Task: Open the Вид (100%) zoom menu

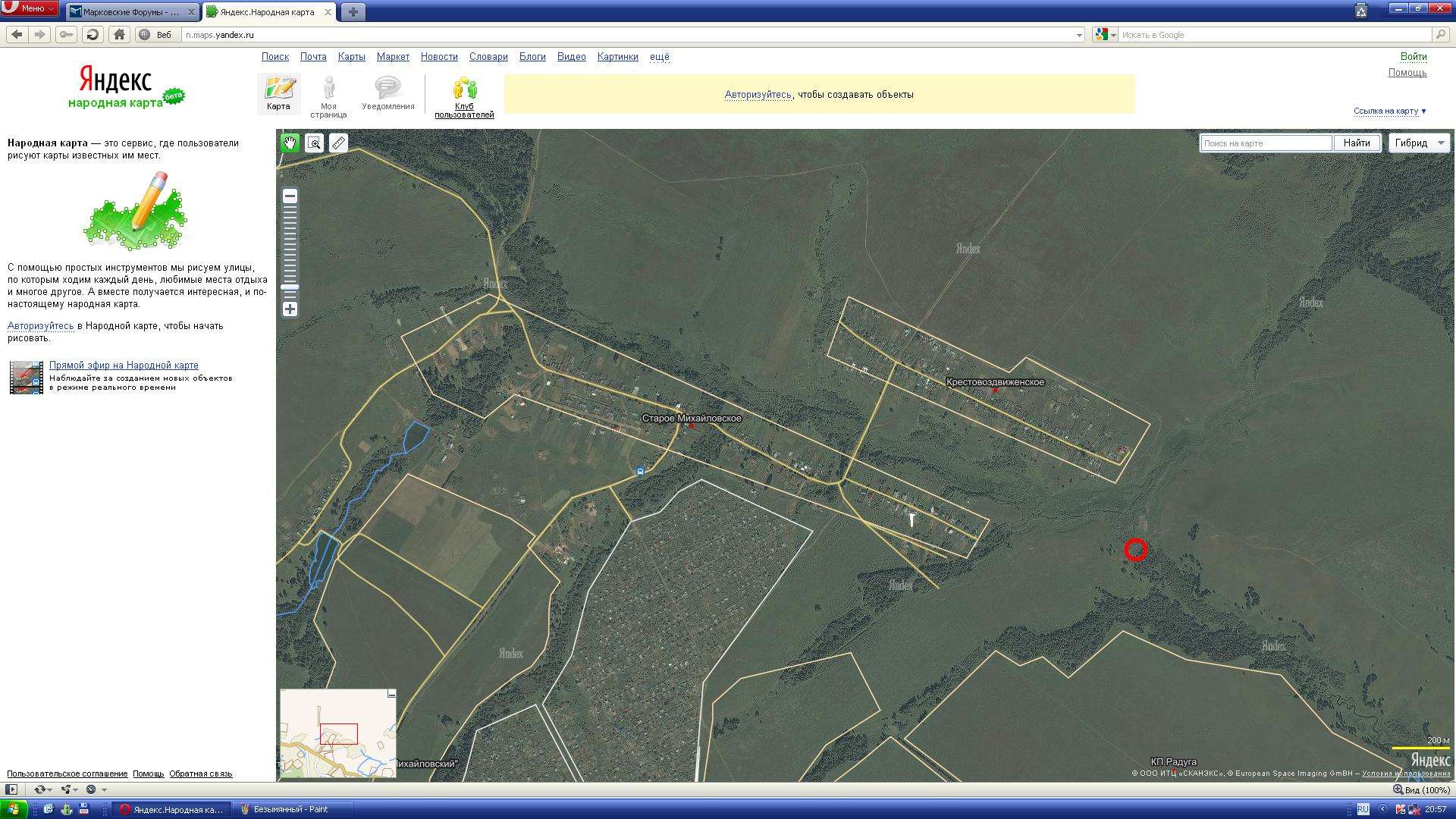Action: (x=1420, y=789)
